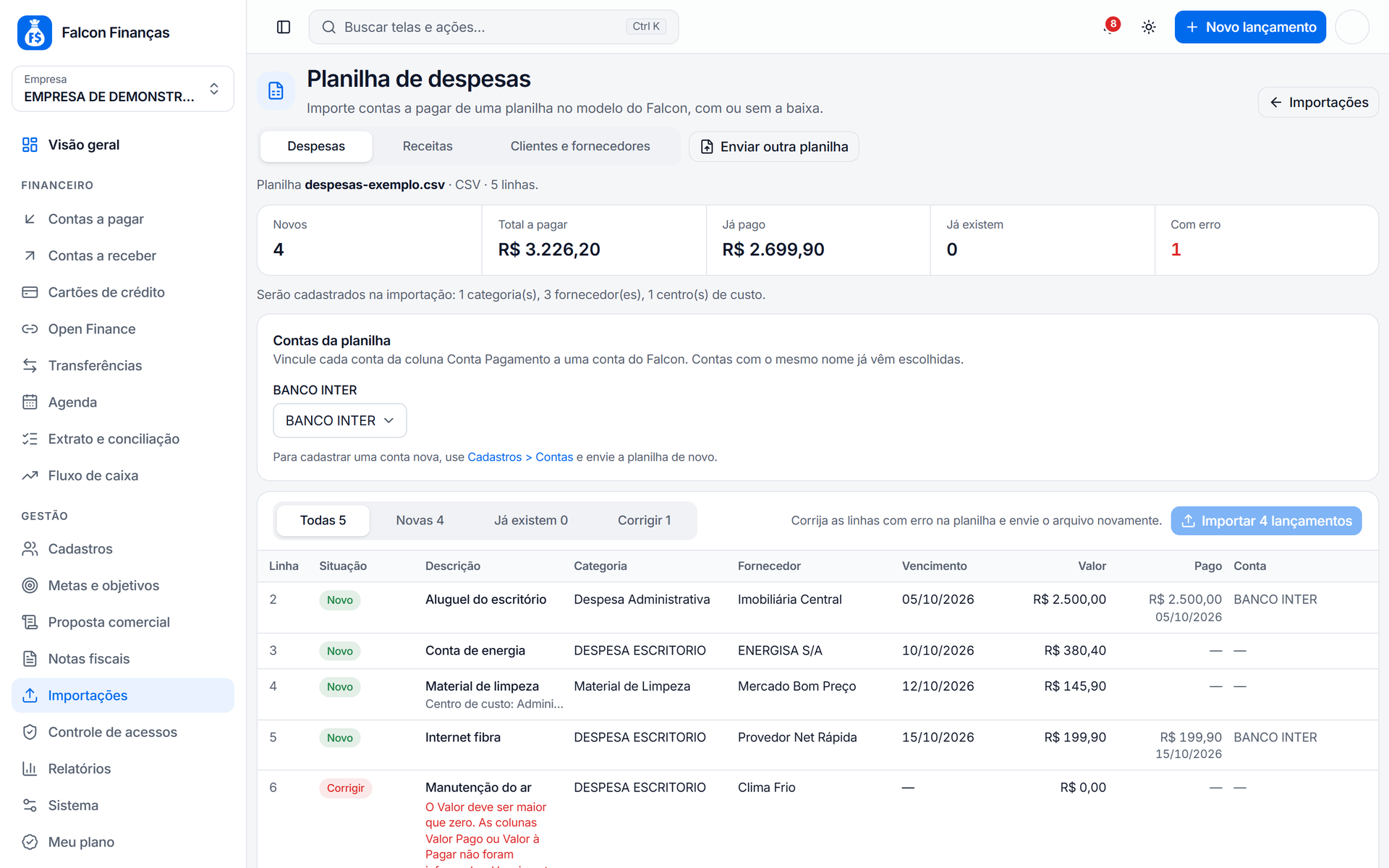Screen dimensions: 1389x868
Task: Open Cartões de crédito
Action: [123, 292]
